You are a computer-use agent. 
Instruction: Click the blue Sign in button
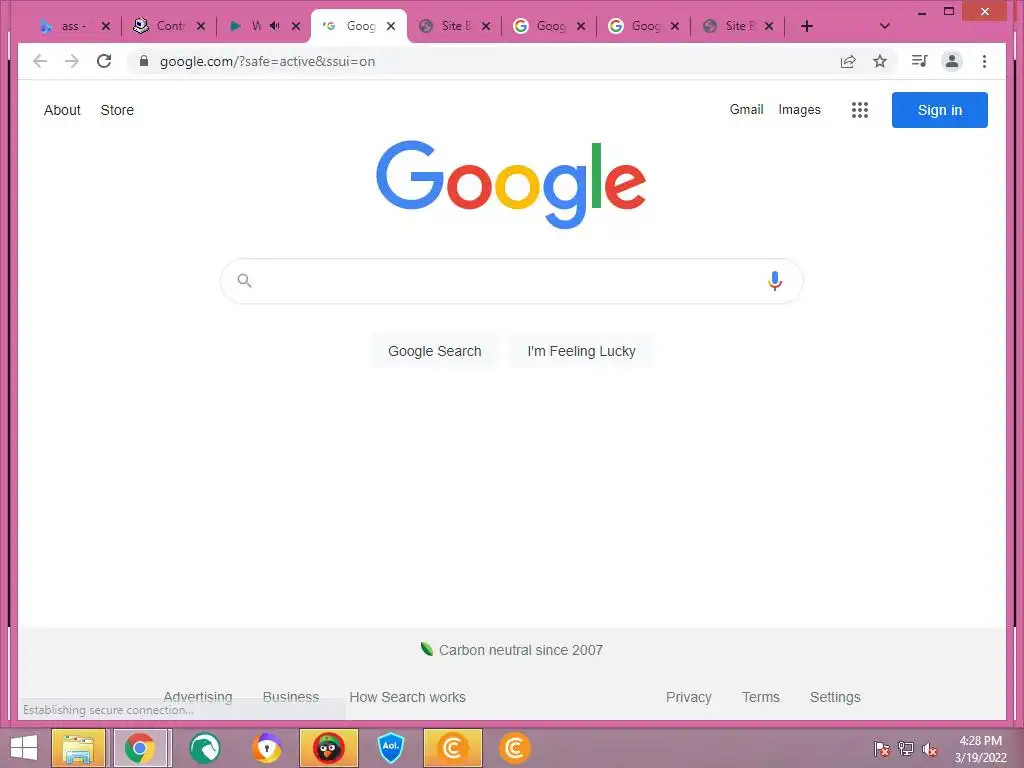(x=939, y=110)
